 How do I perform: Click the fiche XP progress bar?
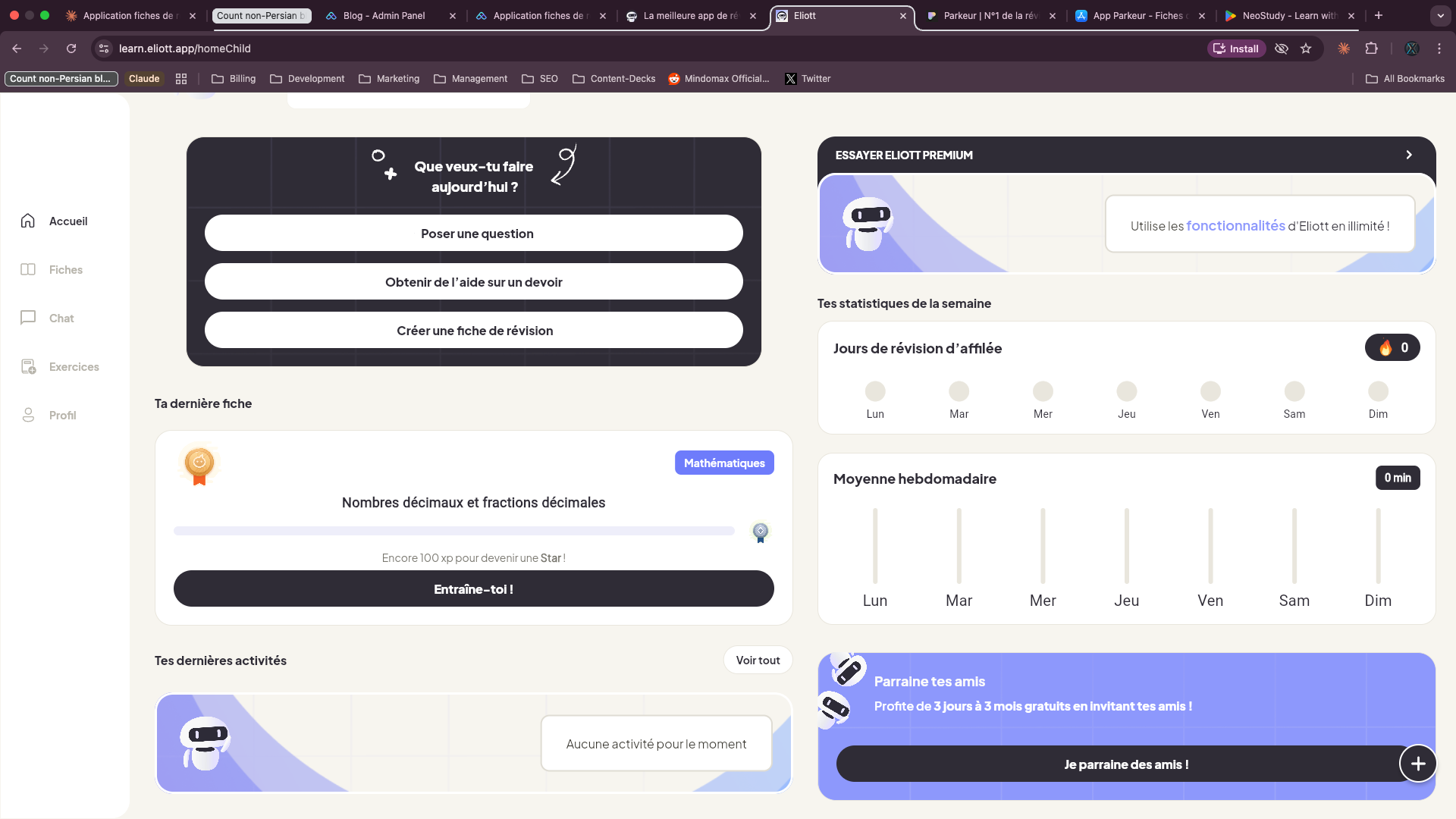(453, 531)
